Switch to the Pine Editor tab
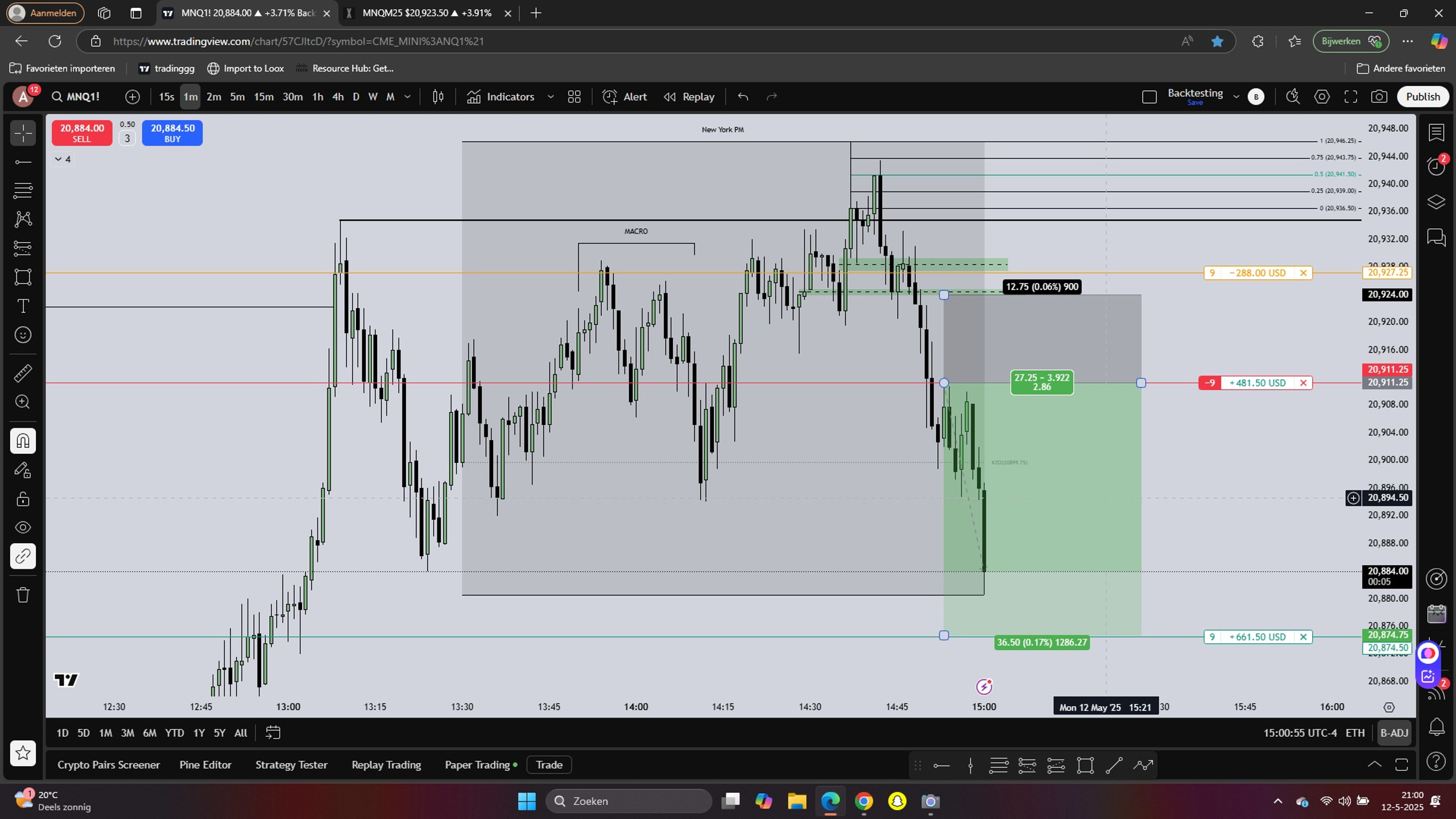This screenshot has height=819, width=1456. [x=205, y=764]
